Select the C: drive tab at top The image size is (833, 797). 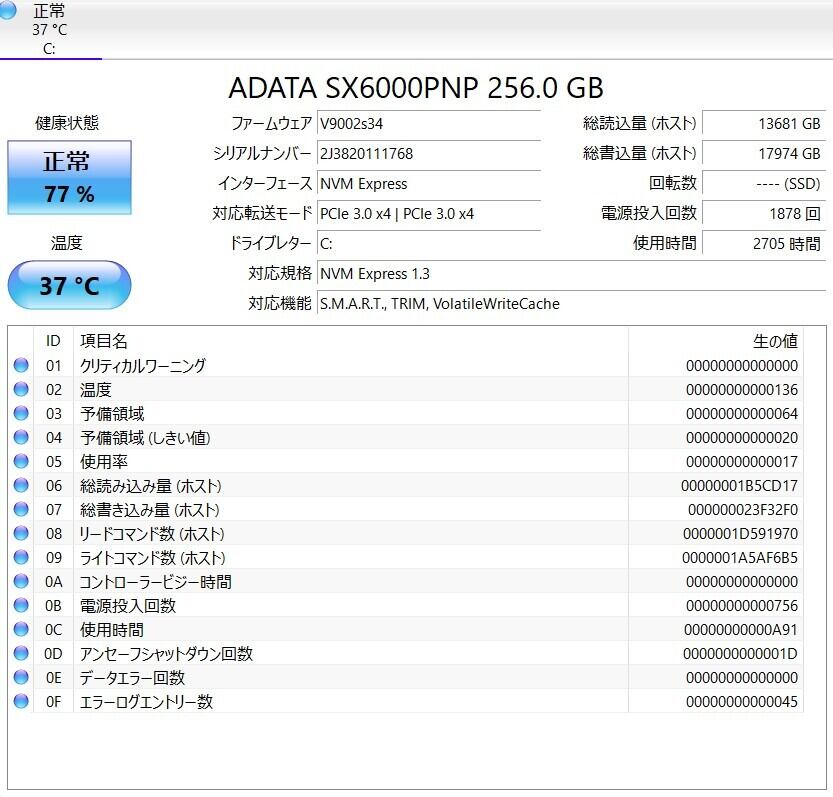(x=49, y=29)
